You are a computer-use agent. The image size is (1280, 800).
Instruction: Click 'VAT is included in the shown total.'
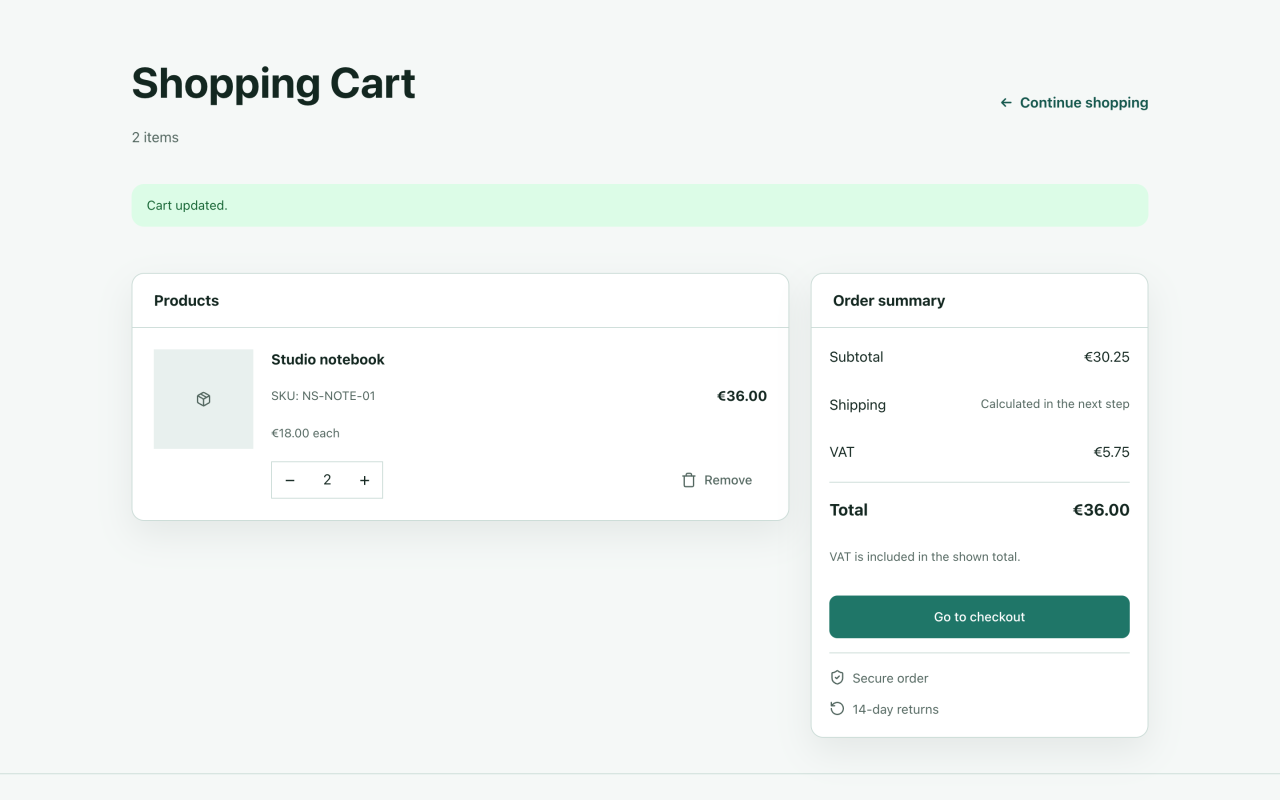925,557
